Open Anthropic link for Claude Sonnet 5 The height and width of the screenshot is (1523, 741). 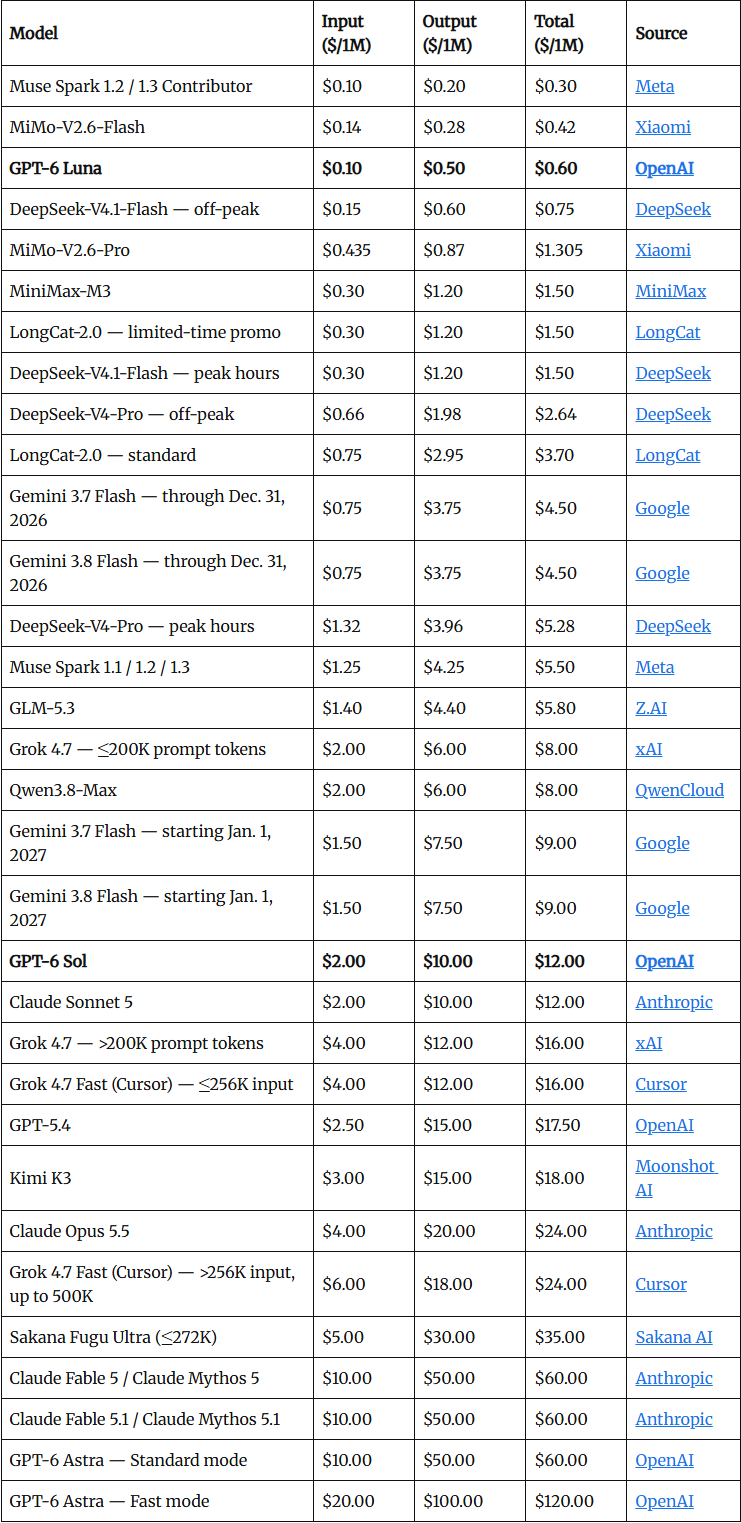[674, 1002]
